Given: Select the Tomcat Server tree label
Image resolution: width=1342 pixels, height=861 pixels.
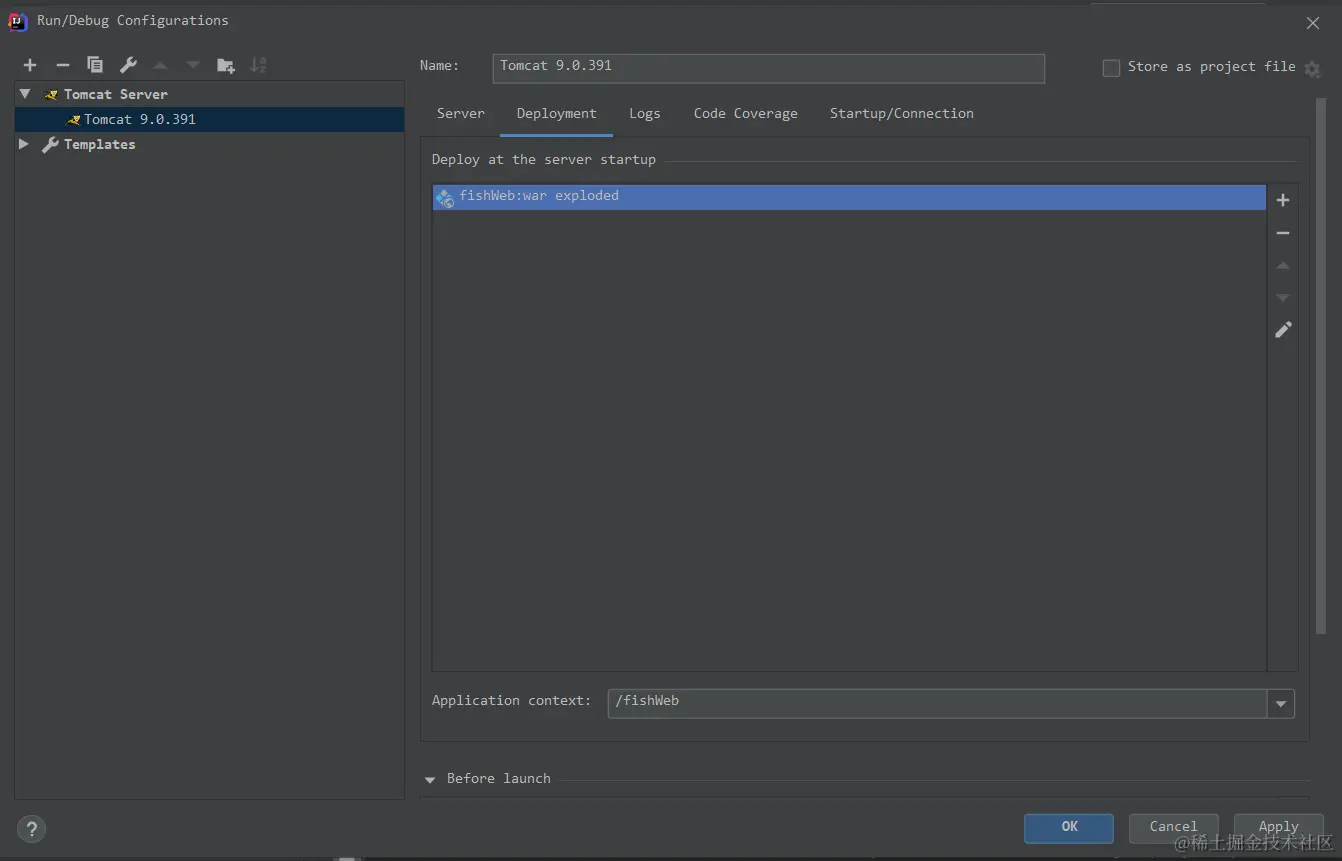Looking at the screenshot, I should pyautogui.click(x=116, y=94).
